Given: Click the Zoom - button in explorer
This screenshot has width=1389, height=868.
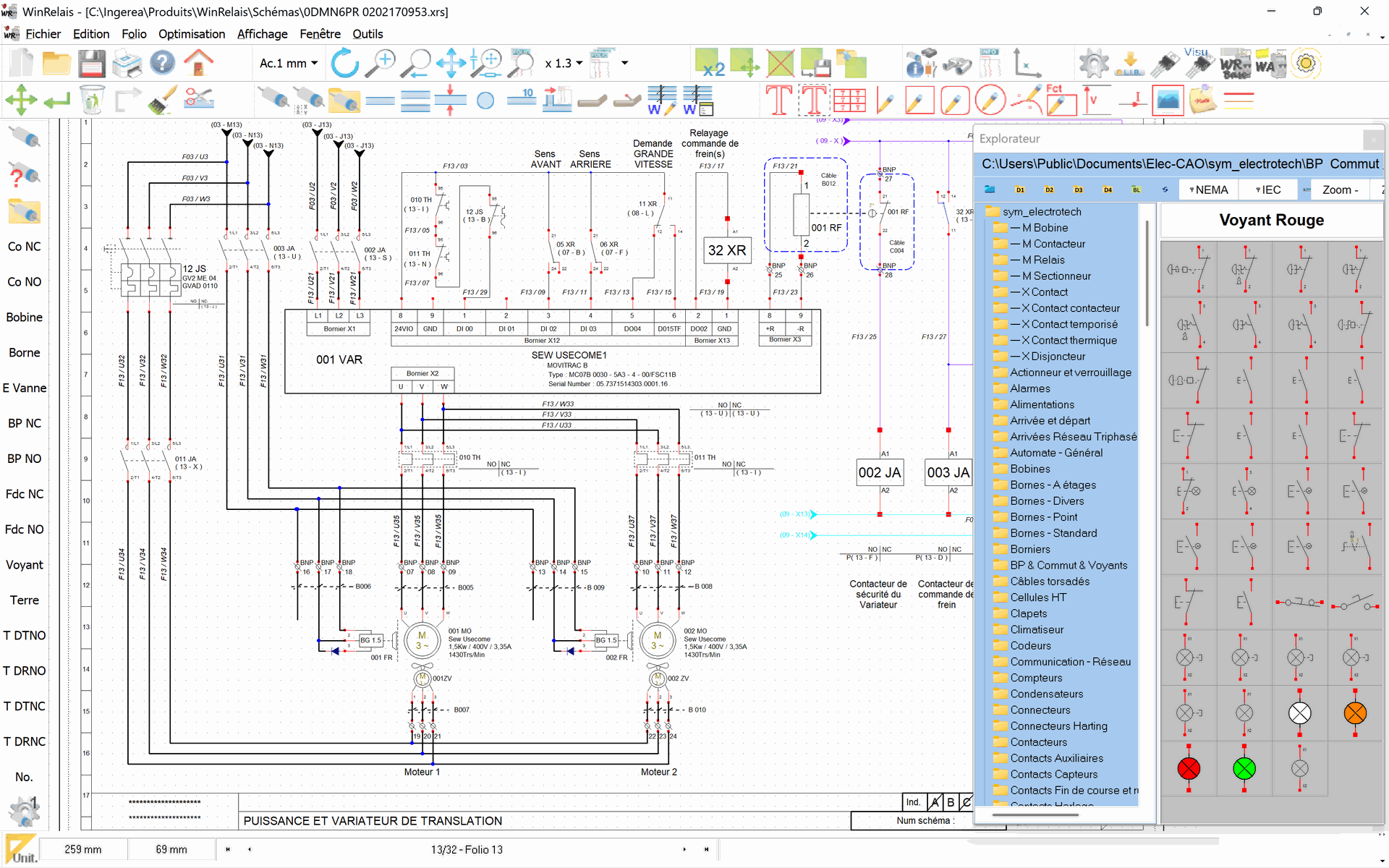Looking at the screenshot, I should pyautogui.click(x=1339, y=190).
